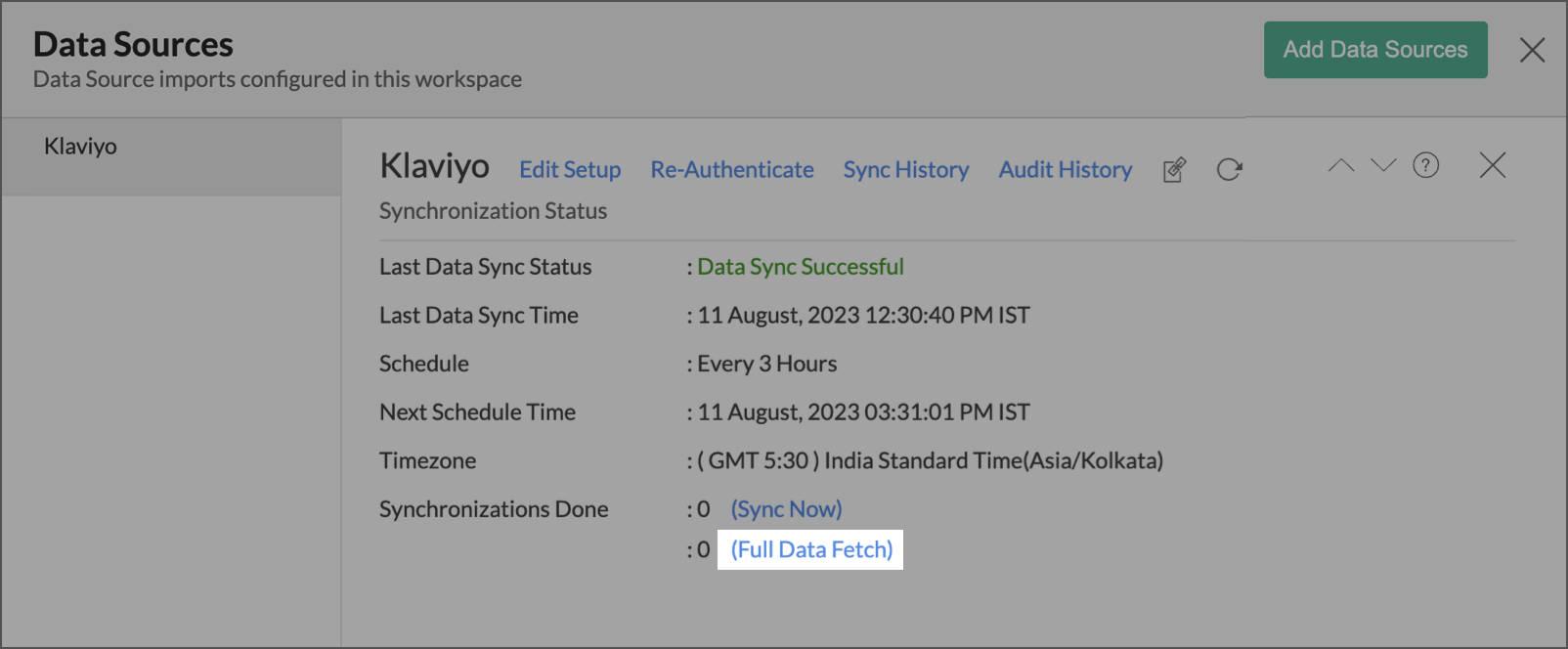The height and width of the screenshot is (649, 1568).
Task: Close the Klaviyo details panel
Action: (1493, 165)
